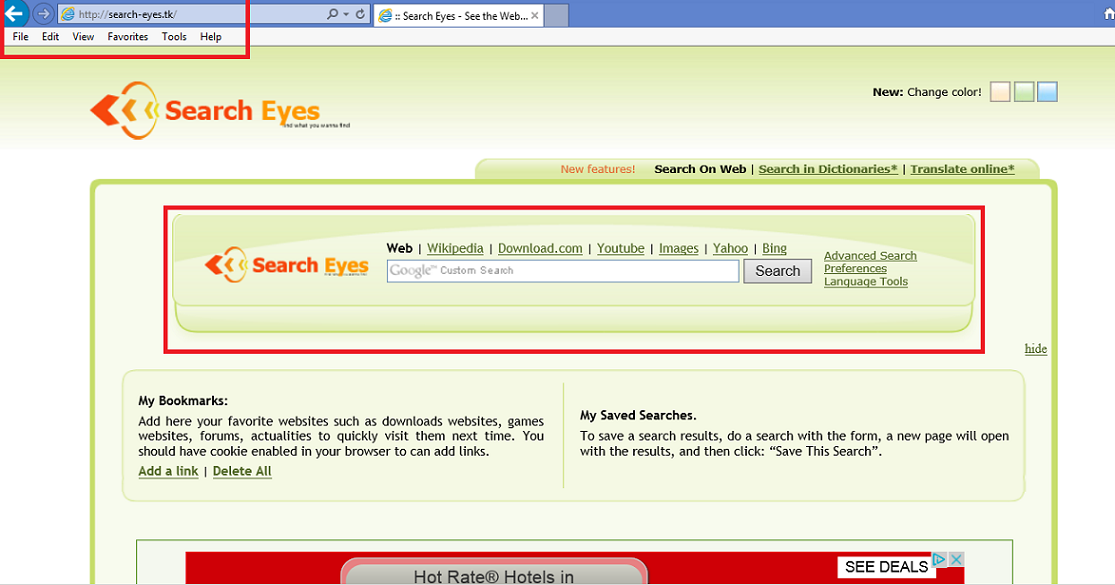1115x585 pixels.
Task: Open the Translate online link
Action: click(962, 169)
